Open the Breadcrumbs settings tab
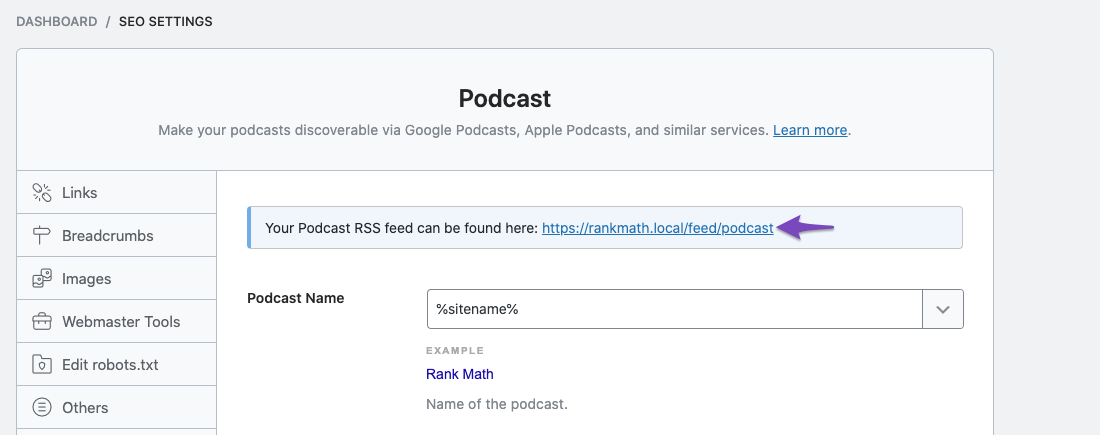Viewport: 1100px width, 435px height. pyautogui.click(x=116, y=236)
